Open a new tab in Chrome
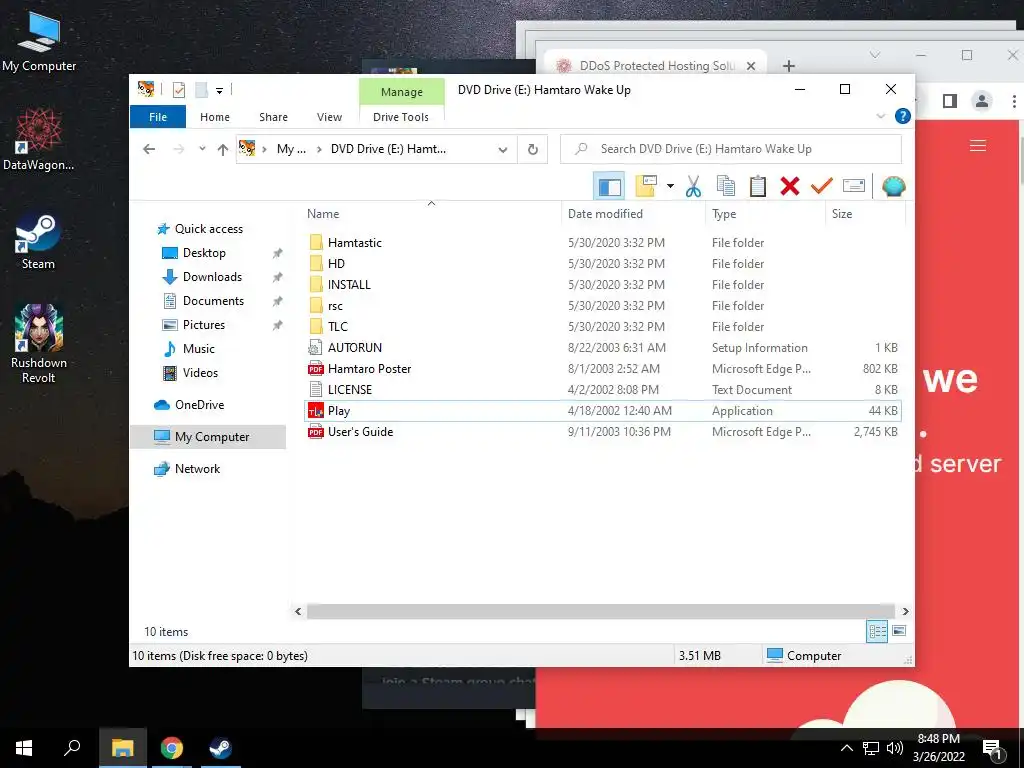This screenshot has width=1024, height=768. click(789, 66)
